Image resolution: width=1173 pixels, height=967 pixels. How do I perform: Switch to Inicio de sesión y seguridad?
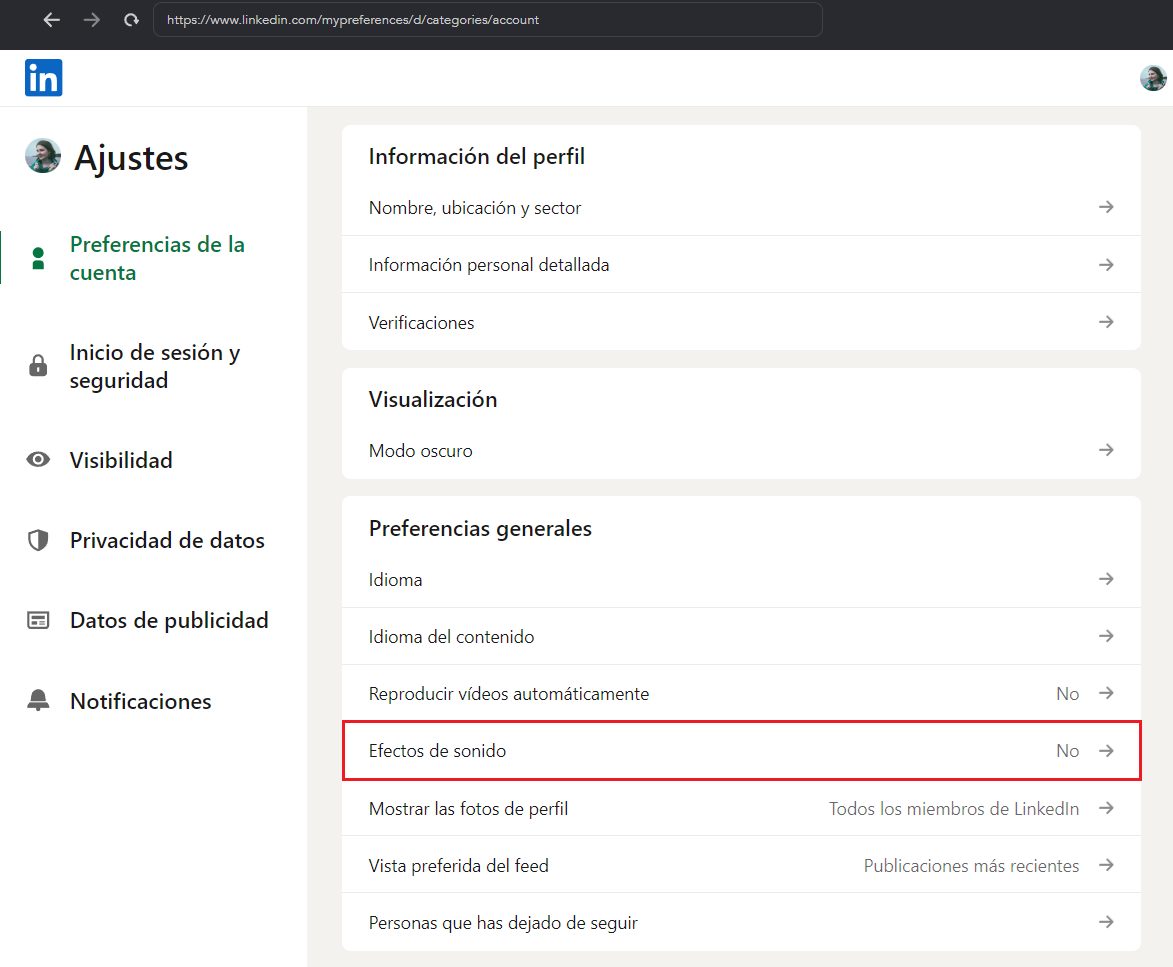tap(154, 367)
